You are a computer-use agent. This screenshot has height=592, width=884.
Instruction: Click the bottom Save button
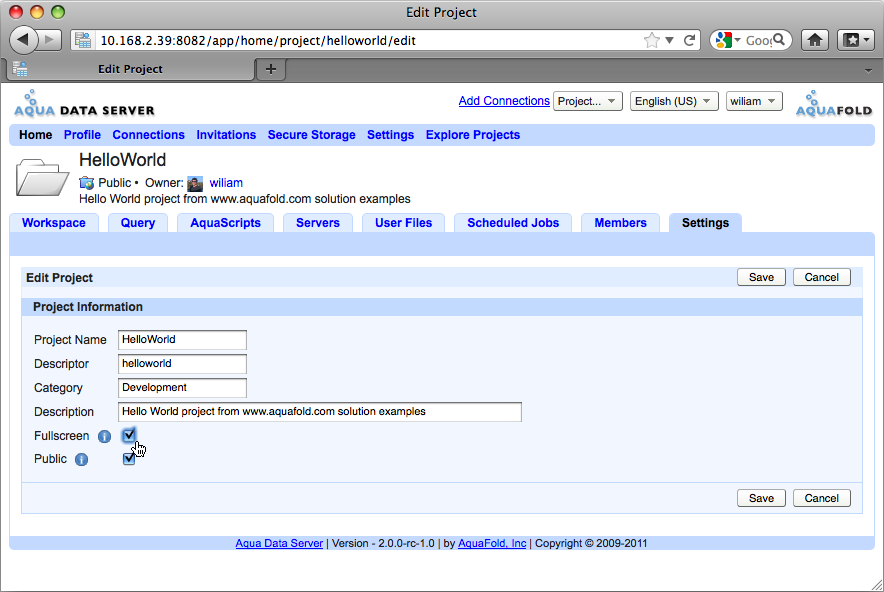[x=761, y=498]
